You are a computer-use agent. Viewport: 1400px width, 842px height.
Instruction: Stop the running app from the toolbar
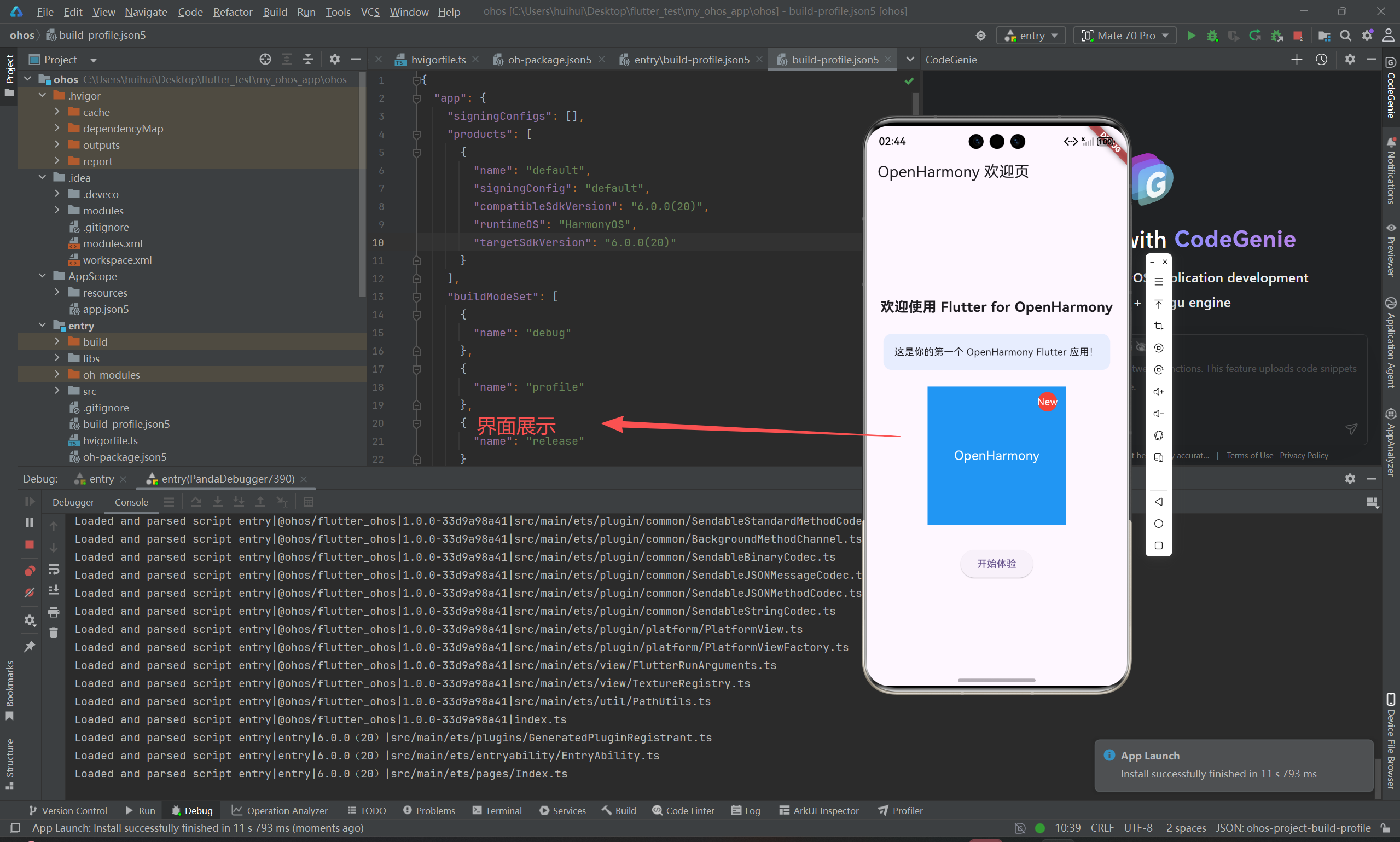[x=1297, y=36]
